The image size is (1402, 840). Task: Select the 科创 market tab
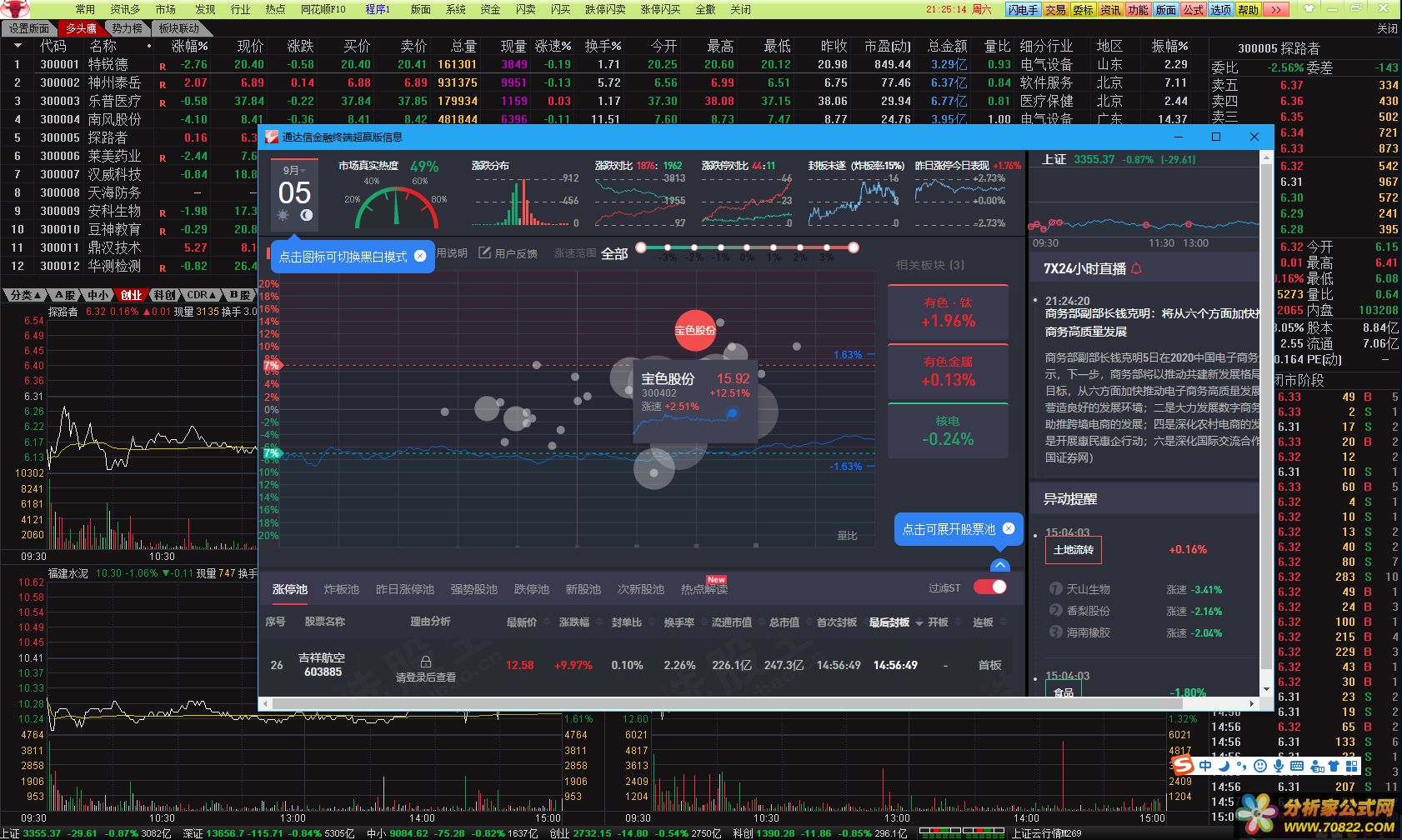(x=165, y=295)
